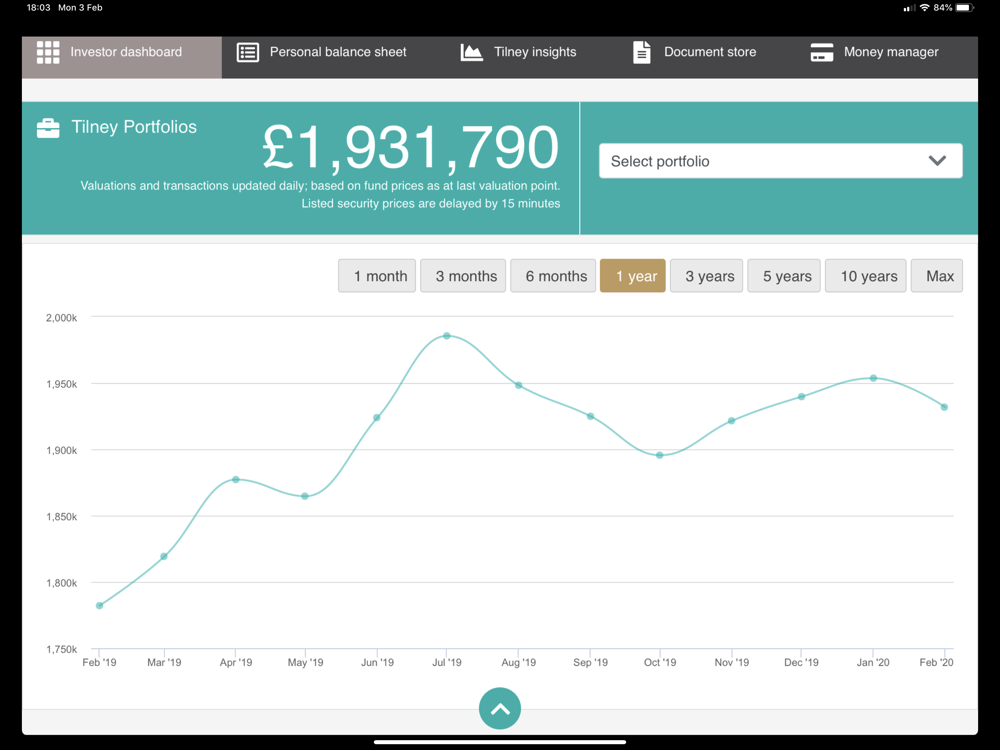The width and height of the screenshot is (1000, 750).
Task: Click the Personal balance sheet list icon
Action: click(x=248, y=52)
